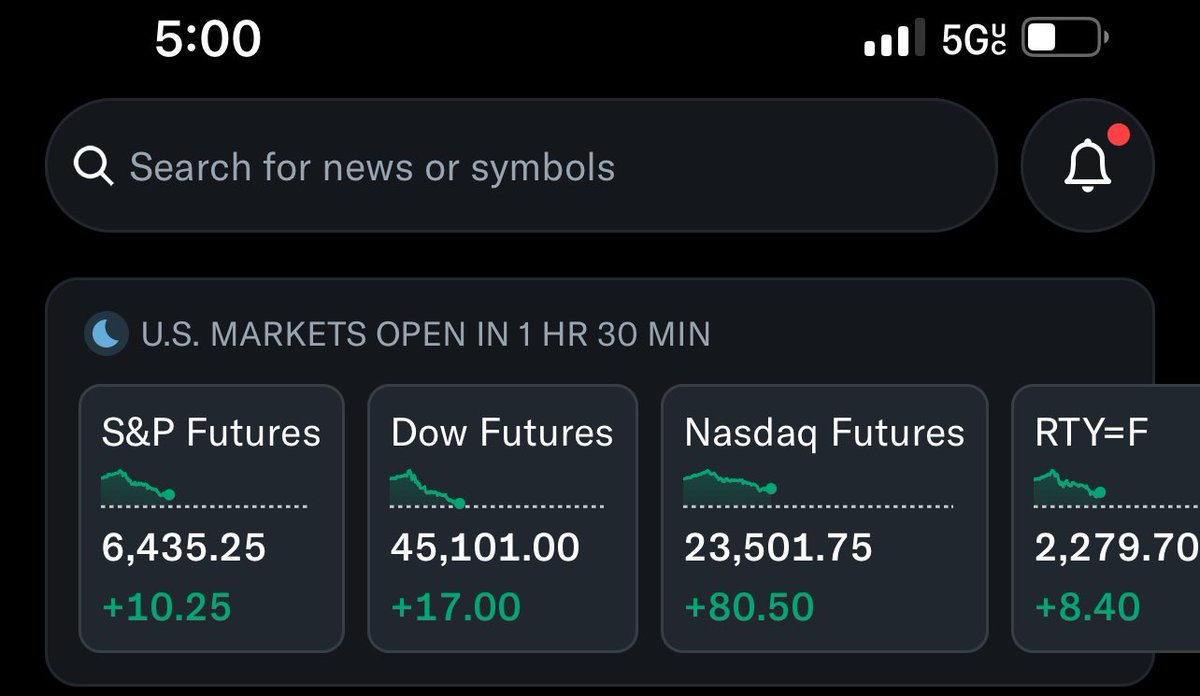Tap the cellular signal bars indicator
This screenshot has width=1200, height=696.
[x=888, y=40]
